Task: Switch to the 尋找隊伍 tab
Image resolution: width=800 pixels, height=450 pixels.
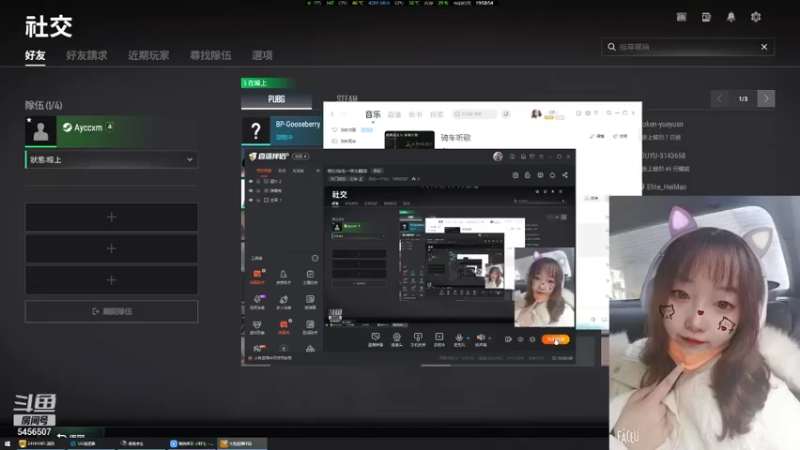Action: pos(210,55)
